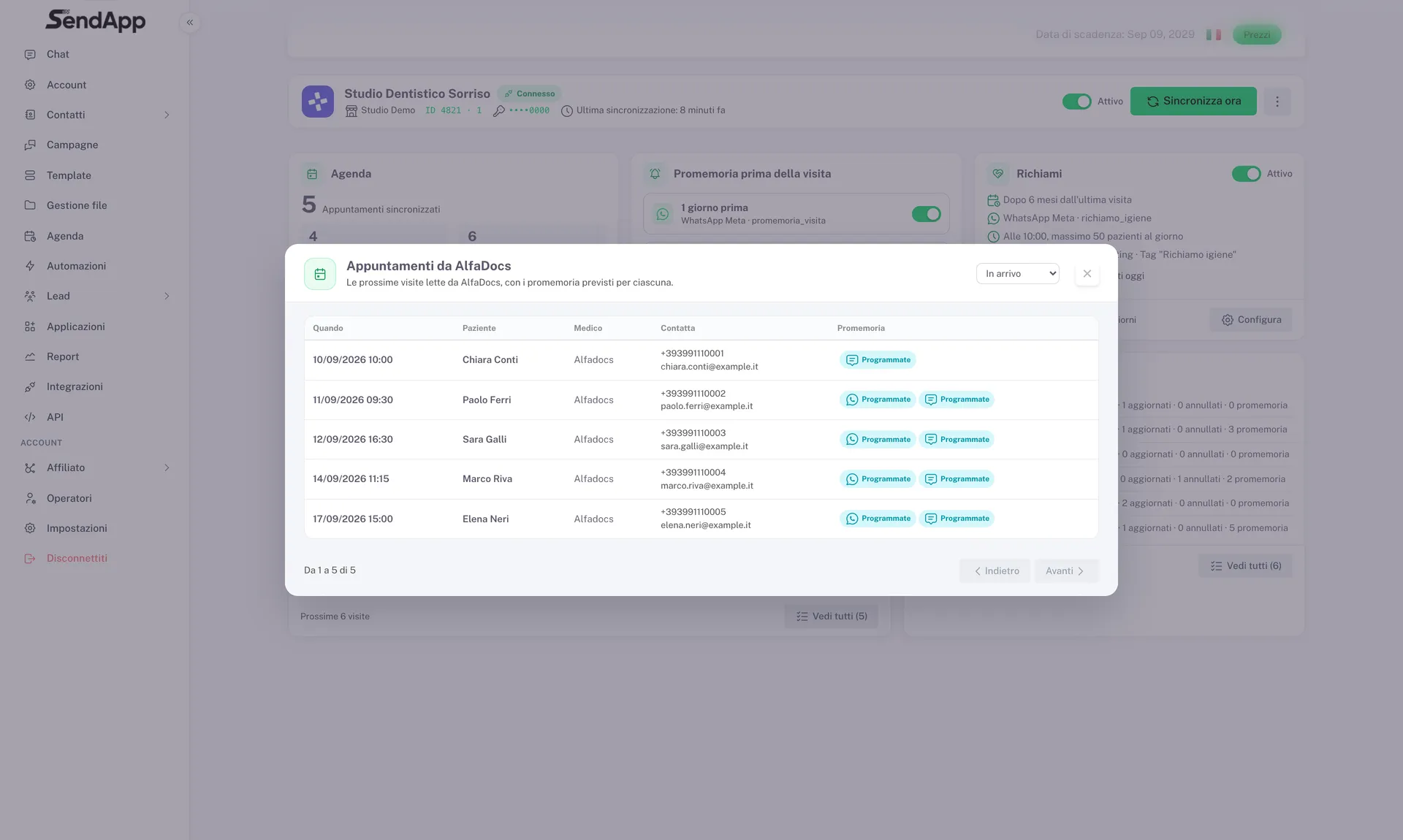Viewport: 1403px width, 840px height.
Task: Click Vedi tutti (6) button
Action: tap(1245, 566)
